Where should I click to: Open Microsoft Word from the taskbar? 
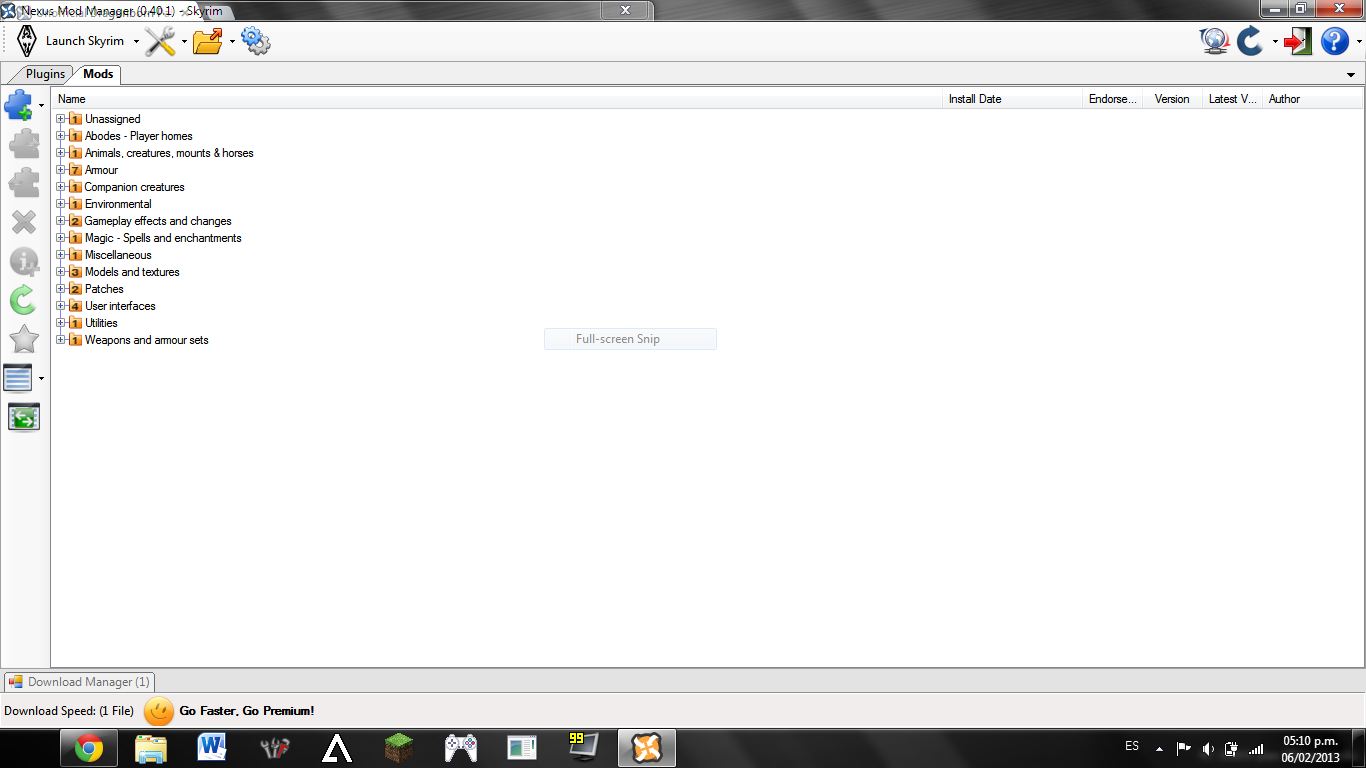pyautogui.click(x=212, y=748)
